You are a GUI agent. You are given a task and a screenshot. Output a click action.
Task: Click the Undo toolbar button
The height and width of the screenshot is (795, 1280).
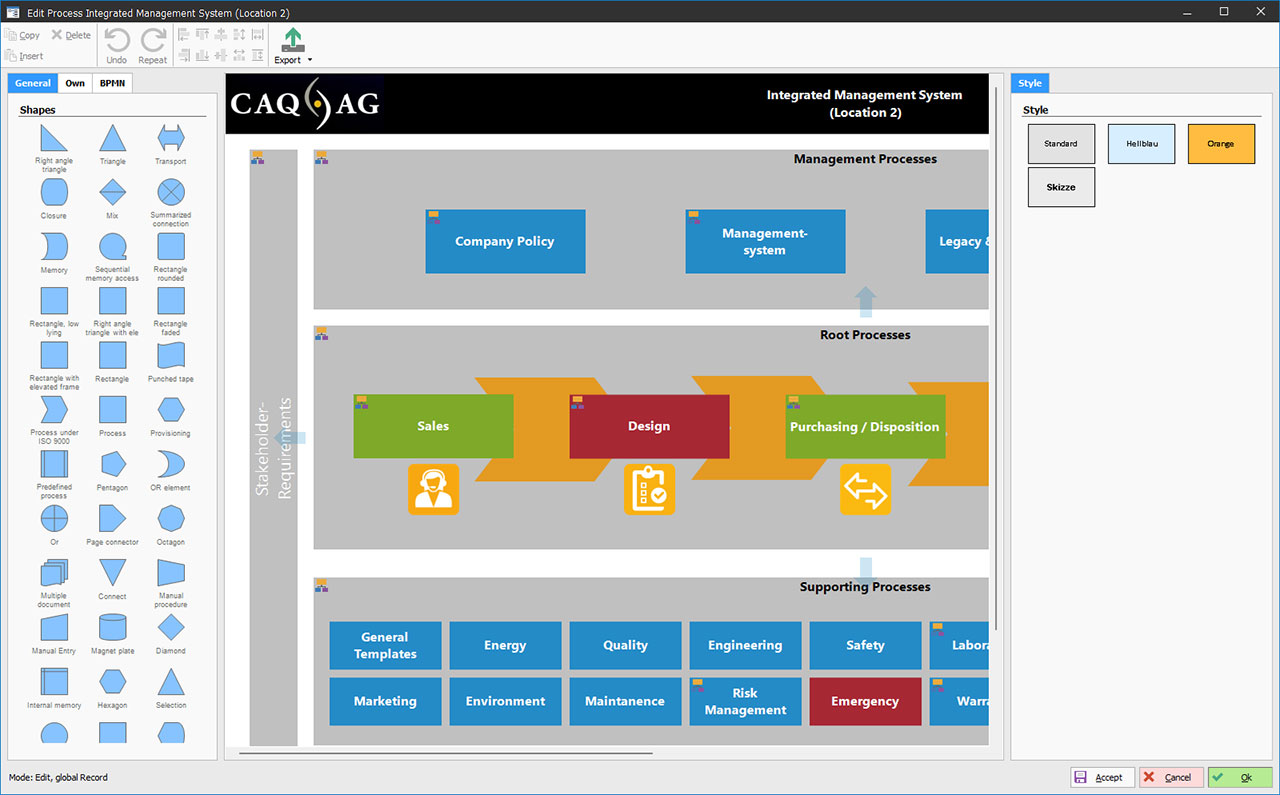(x=117, y=45)
